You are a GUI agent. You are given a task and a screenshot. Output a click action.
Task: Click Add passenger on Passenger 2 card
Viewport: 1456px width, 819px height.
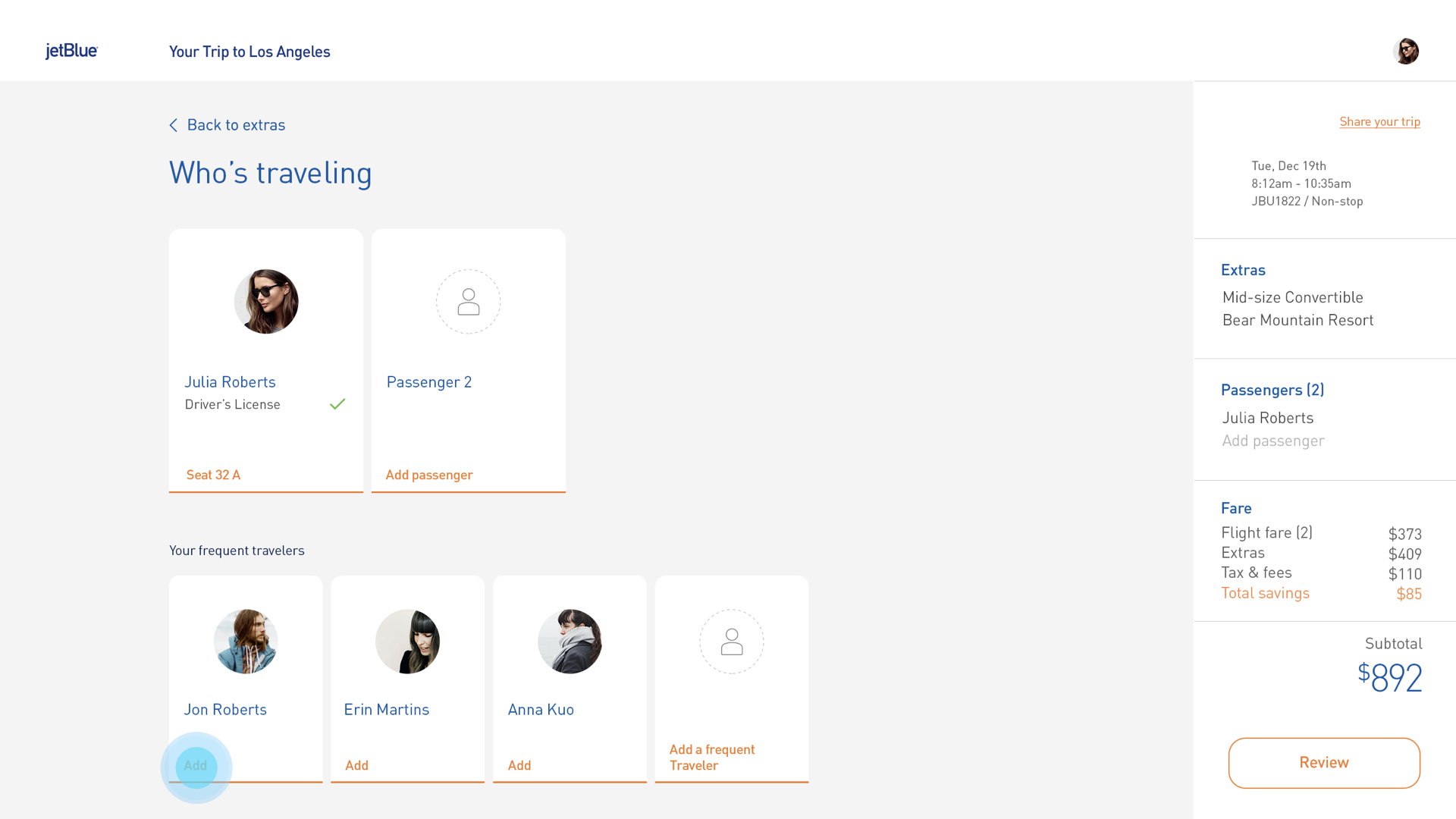point(429,475)
